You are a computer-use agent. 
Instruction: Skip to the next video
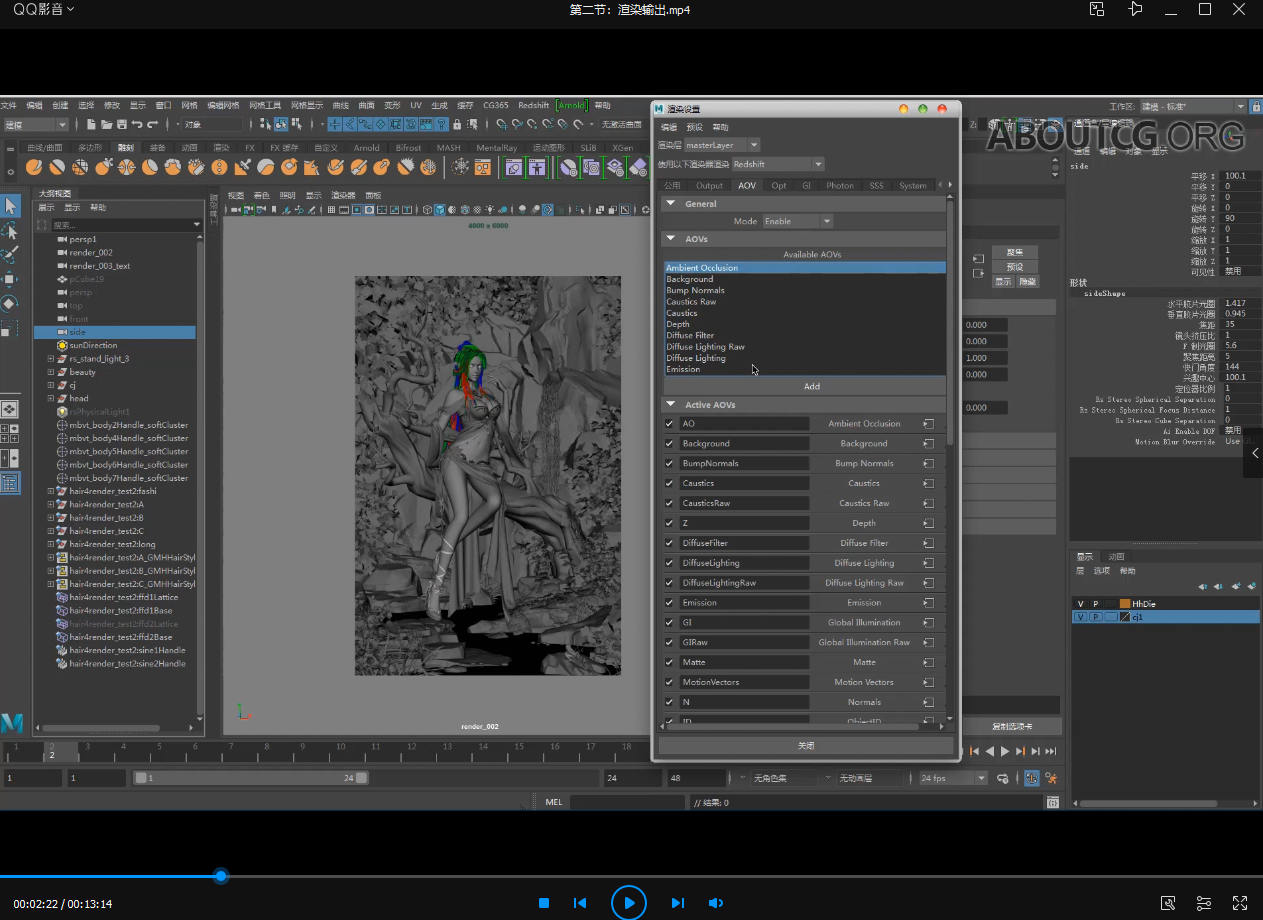coord(677,903)
